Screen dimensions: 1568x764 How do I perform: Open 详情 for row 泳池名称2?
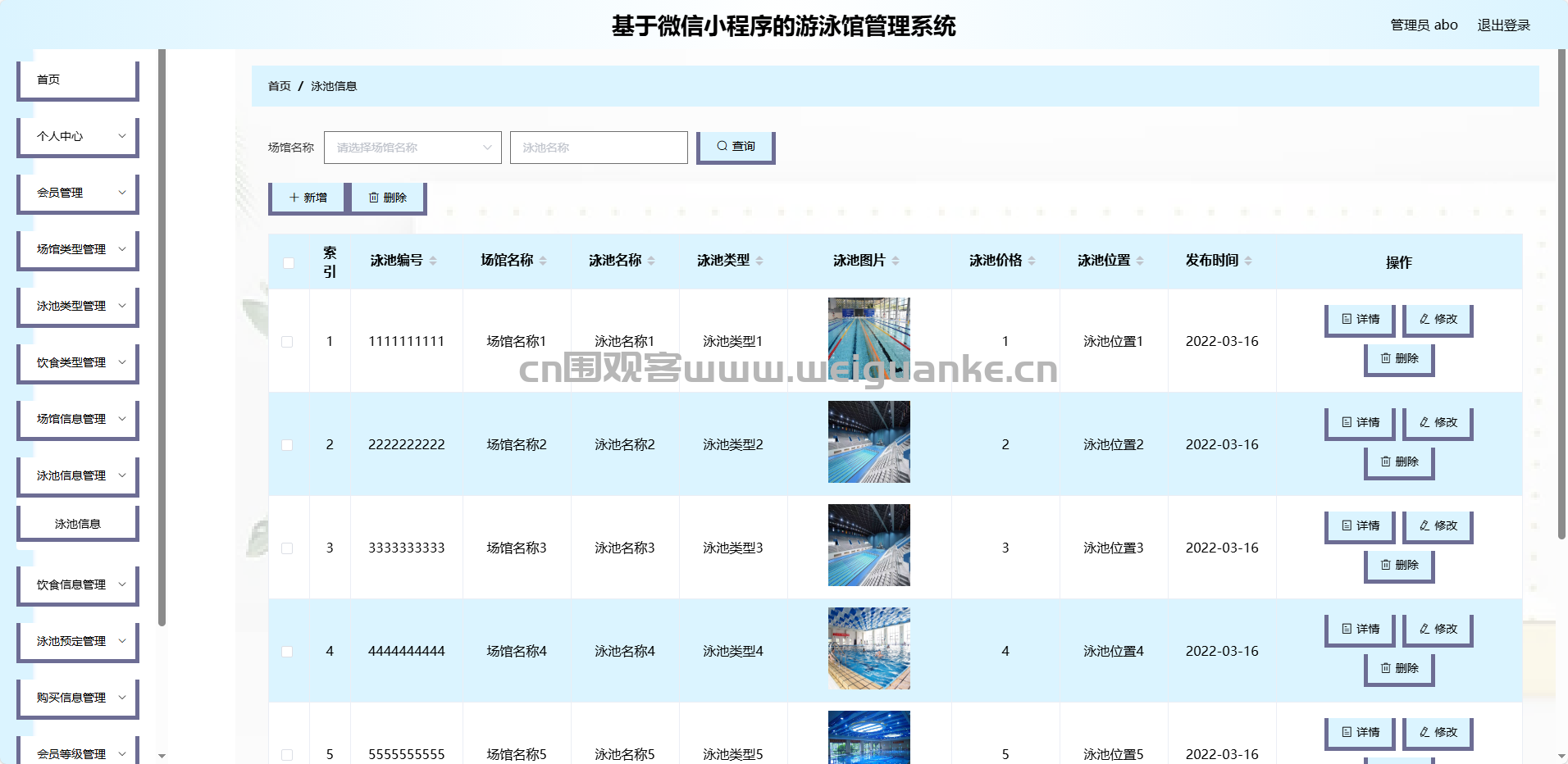1360,423
